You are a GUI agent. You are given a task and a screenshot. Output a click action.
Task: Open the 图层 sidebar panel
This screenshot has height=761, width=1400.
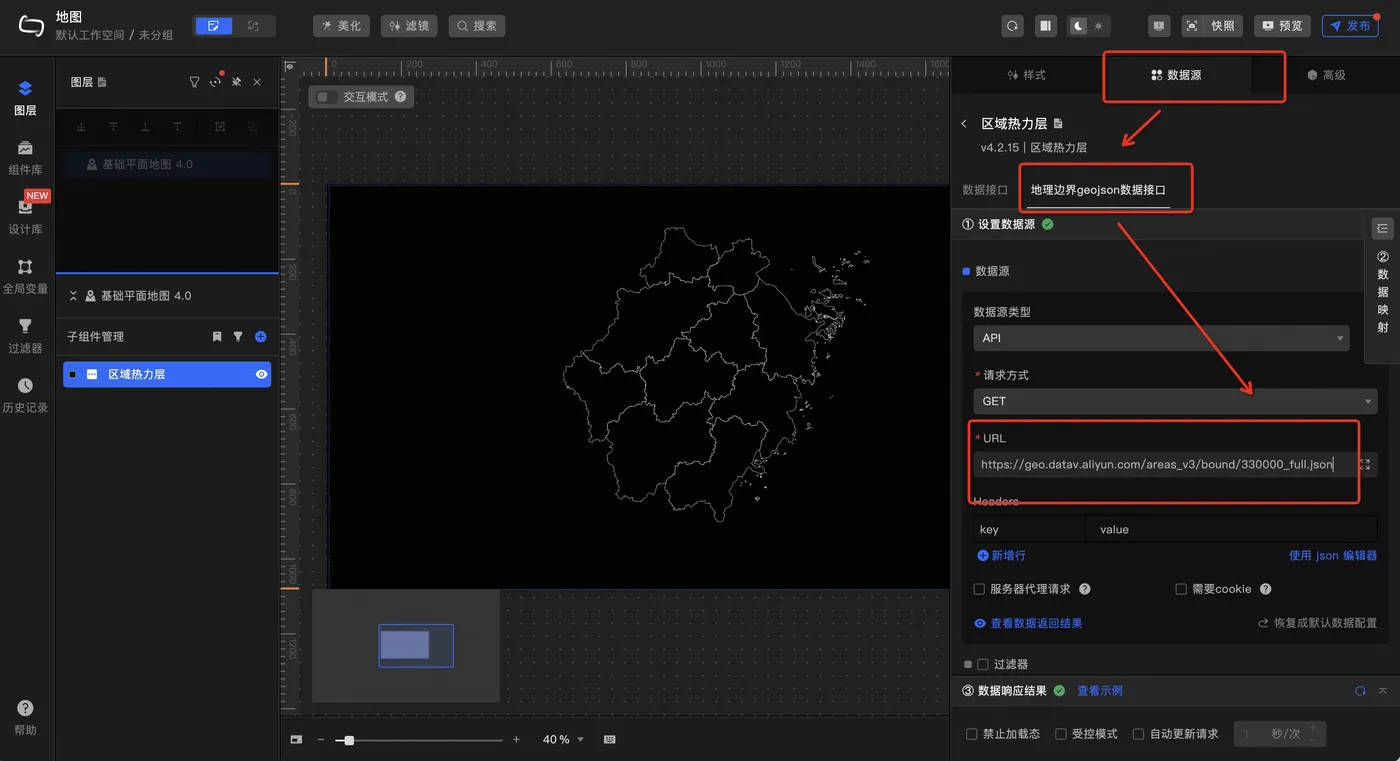click(x=25, y=98)
